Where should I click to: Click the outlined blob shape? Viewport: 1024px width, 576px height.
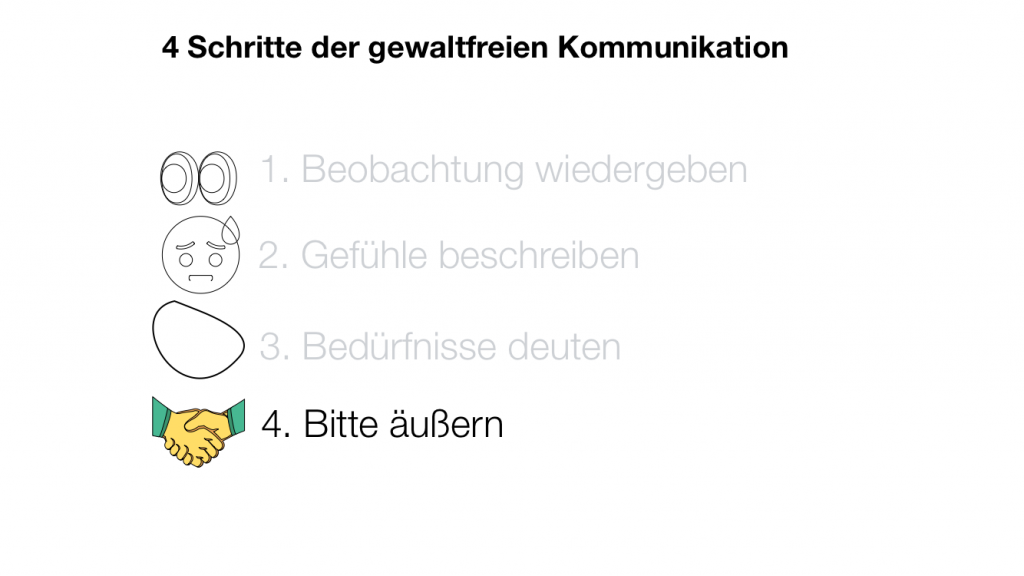point(198,338)
